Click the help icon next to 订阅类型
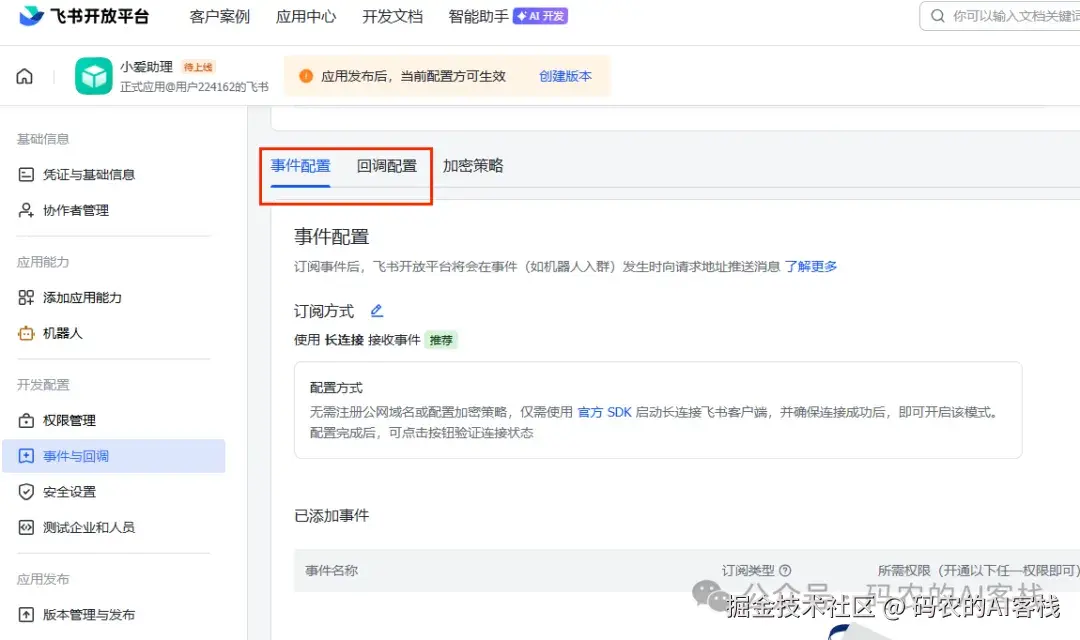This screenshot has width=1080, height=640. pyautogui.click(x=785, y=570)
